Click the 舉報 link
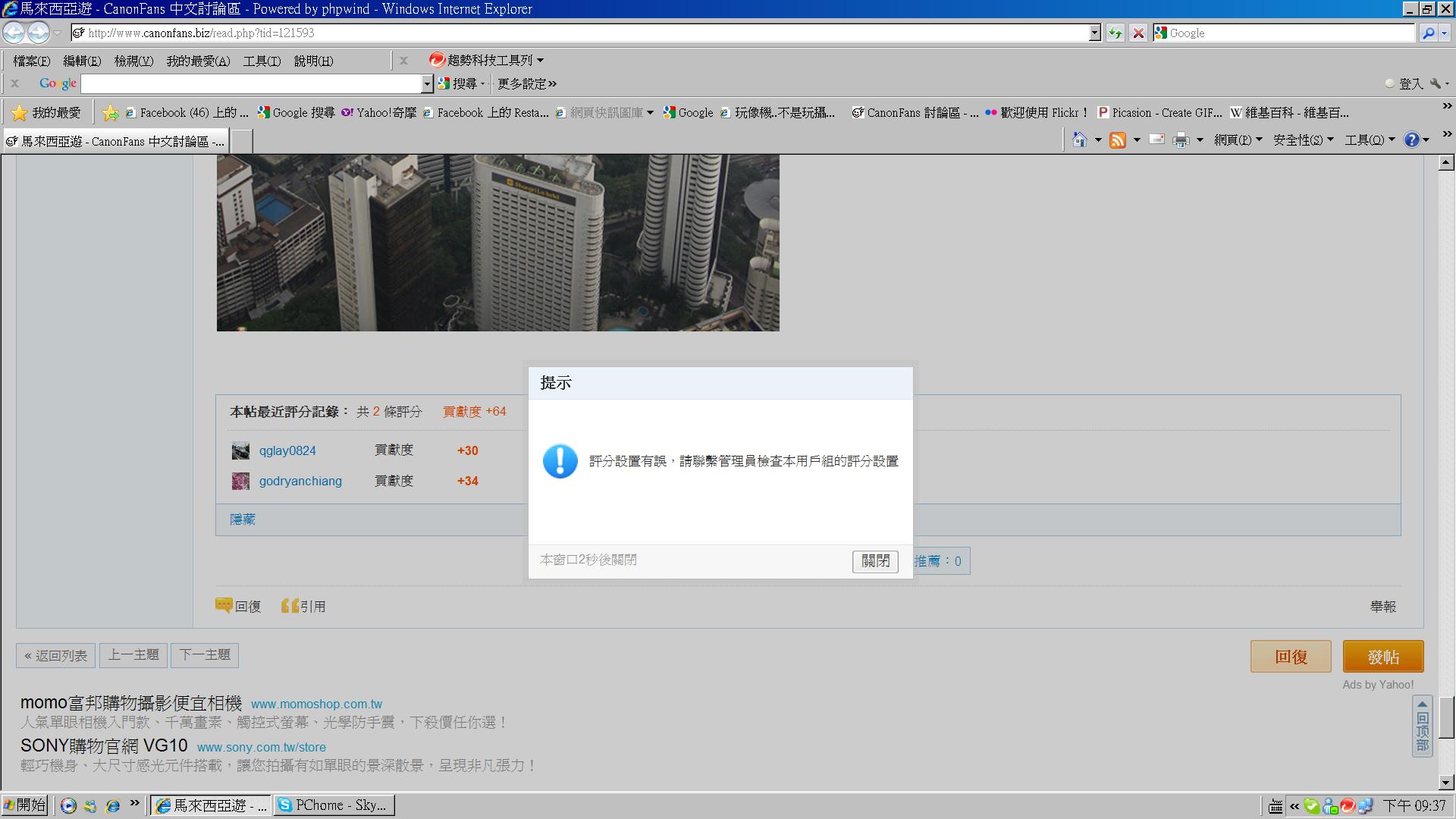The height and width of the screenshot is (819, 1456). coord(1383,607)
